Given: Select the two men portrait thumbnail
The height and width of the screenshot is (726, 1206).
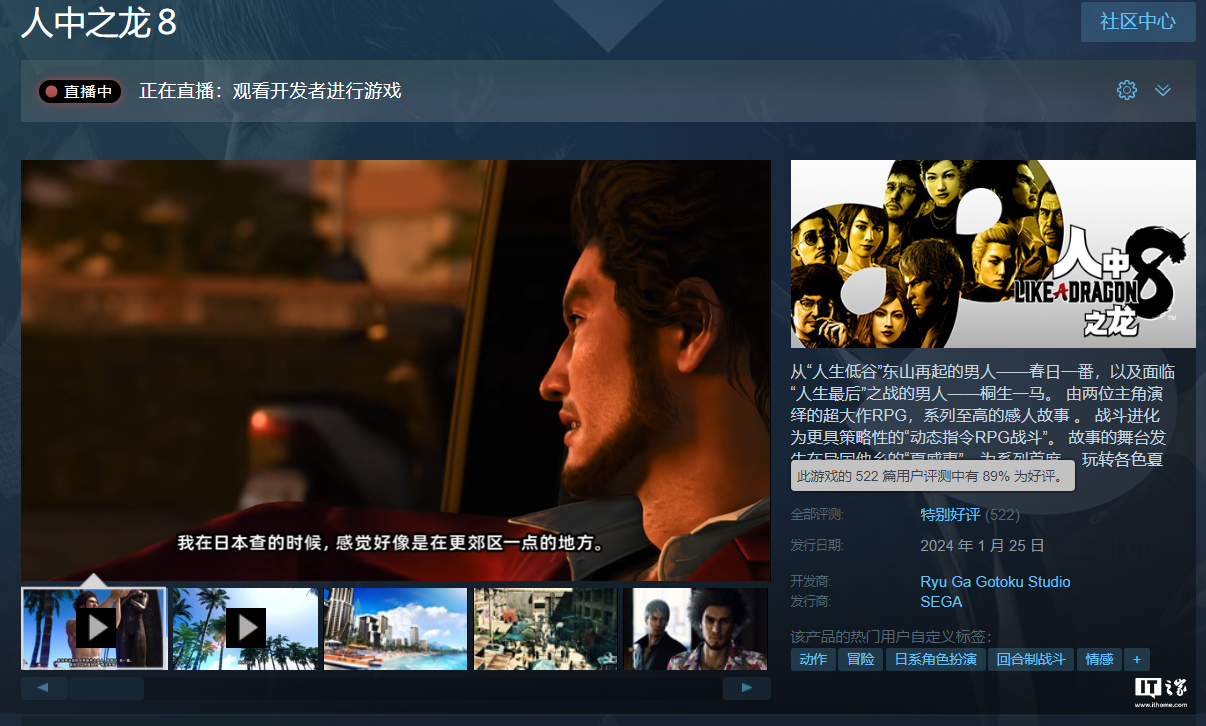Looking at the screenshot, I should click(696, 629).
